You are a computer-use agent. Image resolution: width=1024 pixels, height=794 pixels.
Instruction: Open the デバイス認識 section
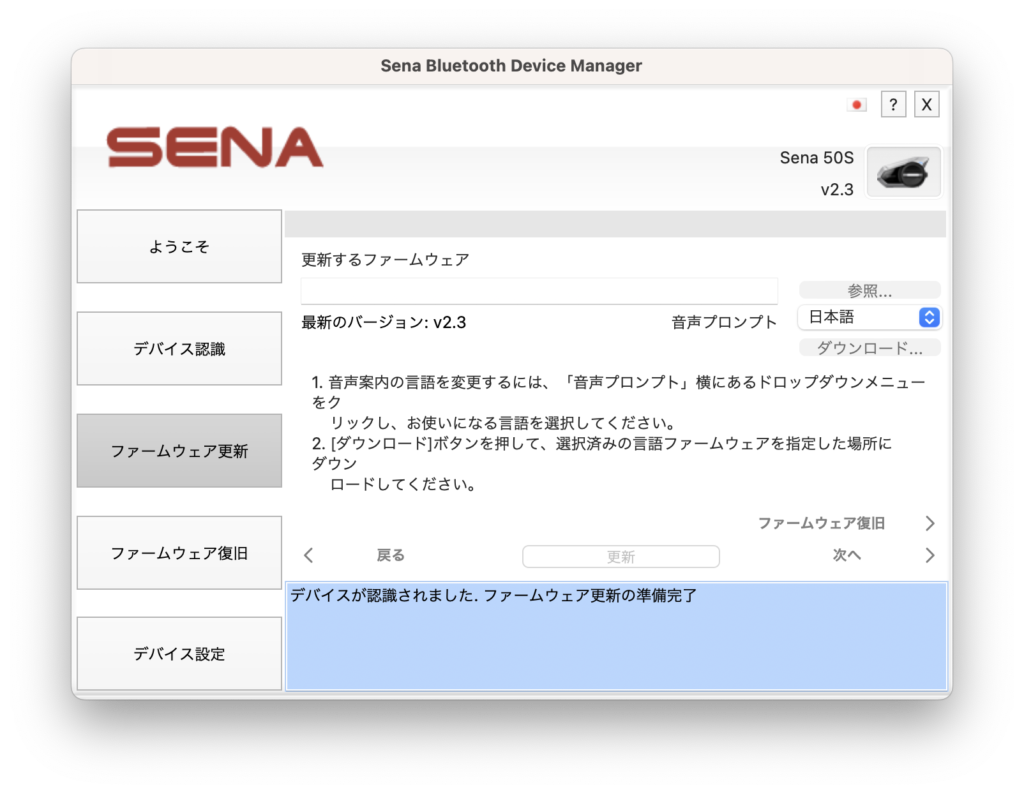(178, 348)
